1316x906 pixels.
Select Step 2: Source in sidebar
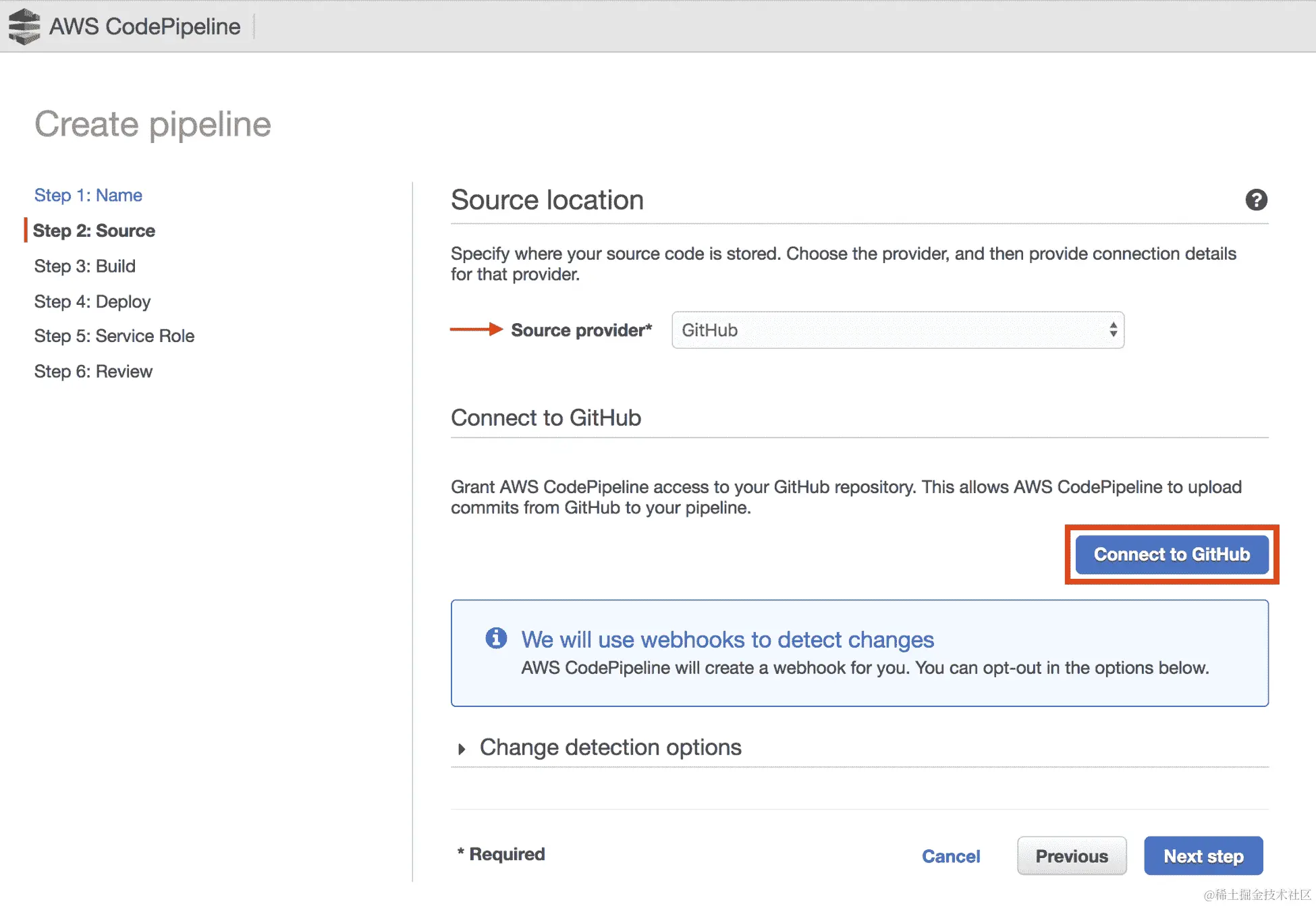click(94, 231)
